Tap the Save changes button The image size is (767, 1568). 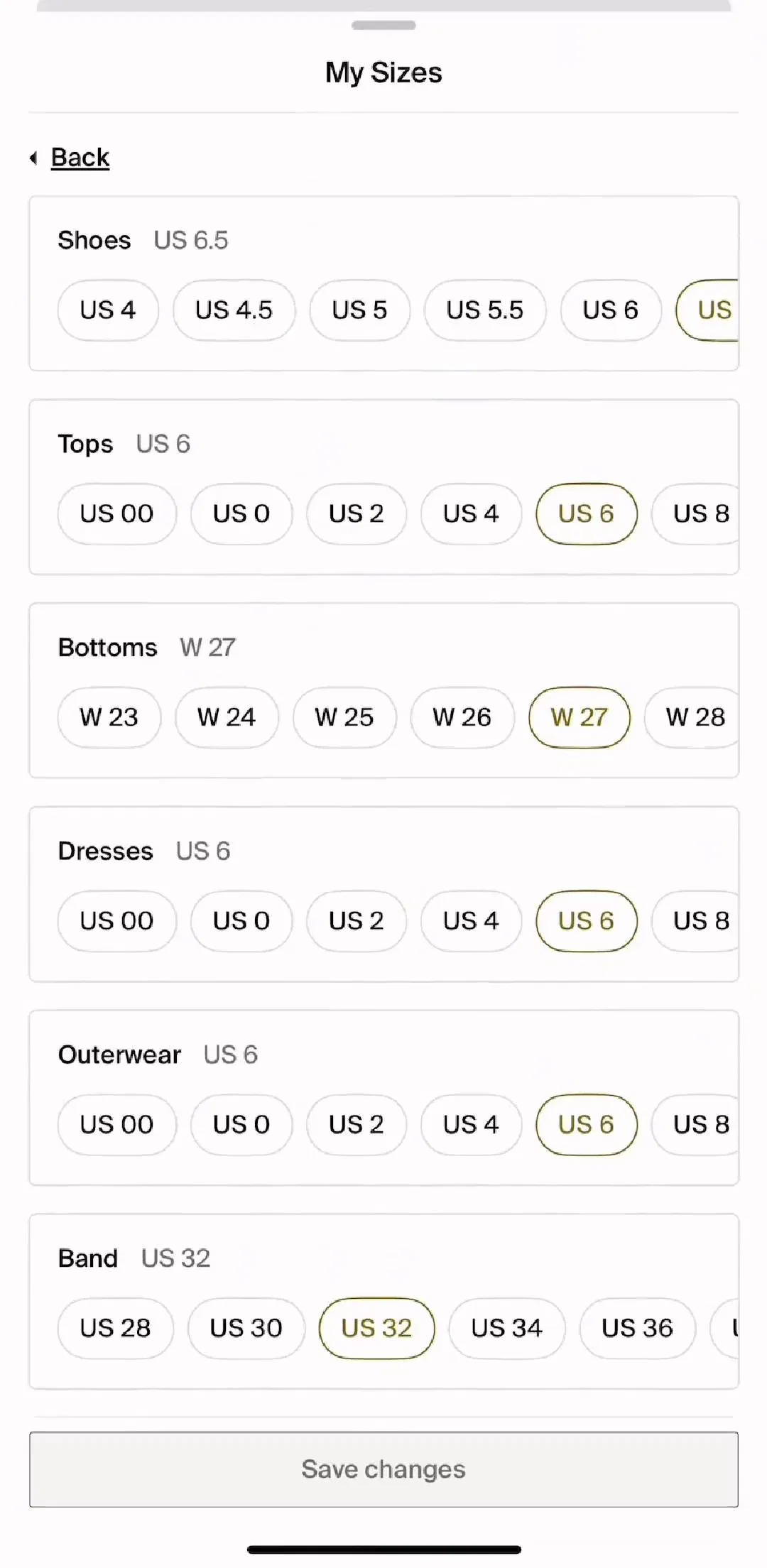[383, 1469]
